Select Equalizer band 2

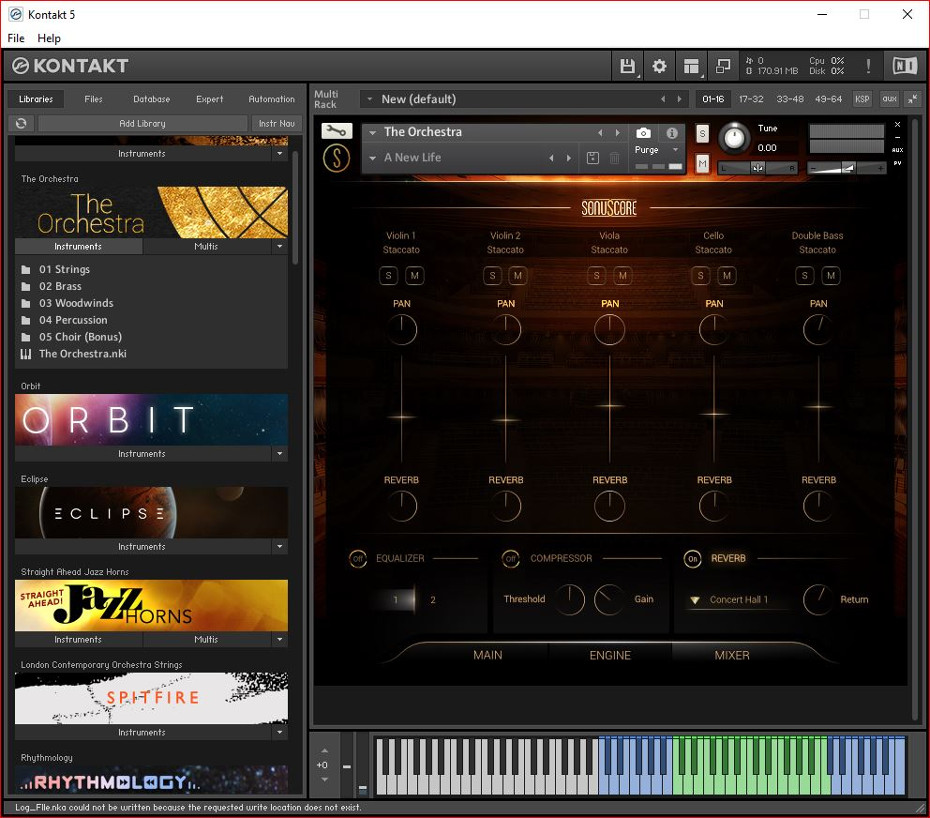(x=433, y=600)
